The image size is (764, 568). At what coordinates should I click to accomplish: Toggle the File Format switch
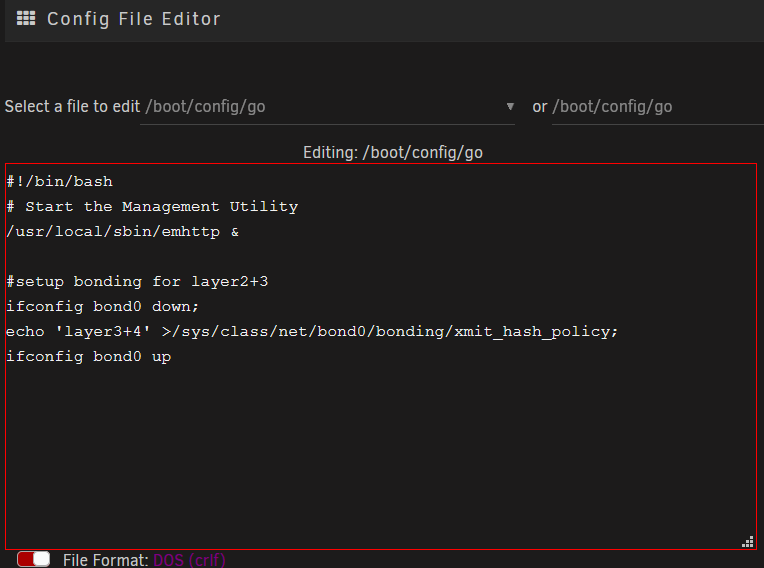pyautogui.click(x=33, y=559)
